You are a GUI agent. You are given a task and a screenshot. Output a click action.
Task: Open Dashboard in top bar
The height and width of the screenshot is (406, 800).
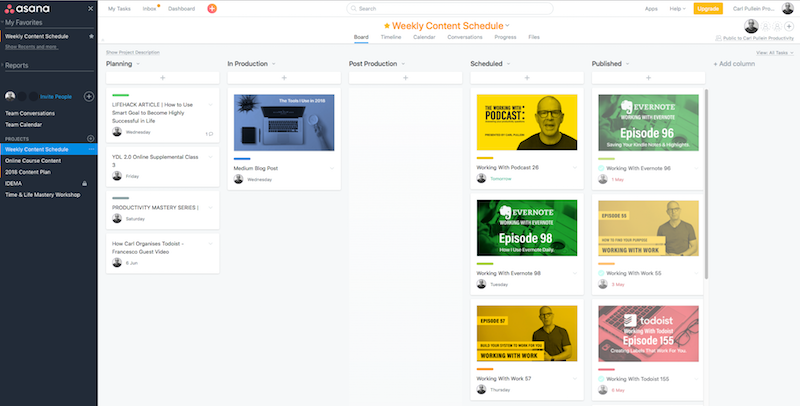pyautogui.click(x=182, y=9)
